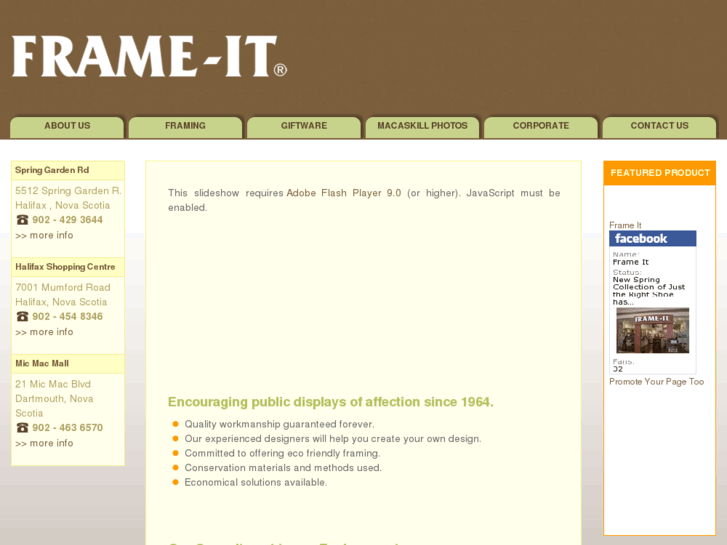Open the Framing tab

185,126
